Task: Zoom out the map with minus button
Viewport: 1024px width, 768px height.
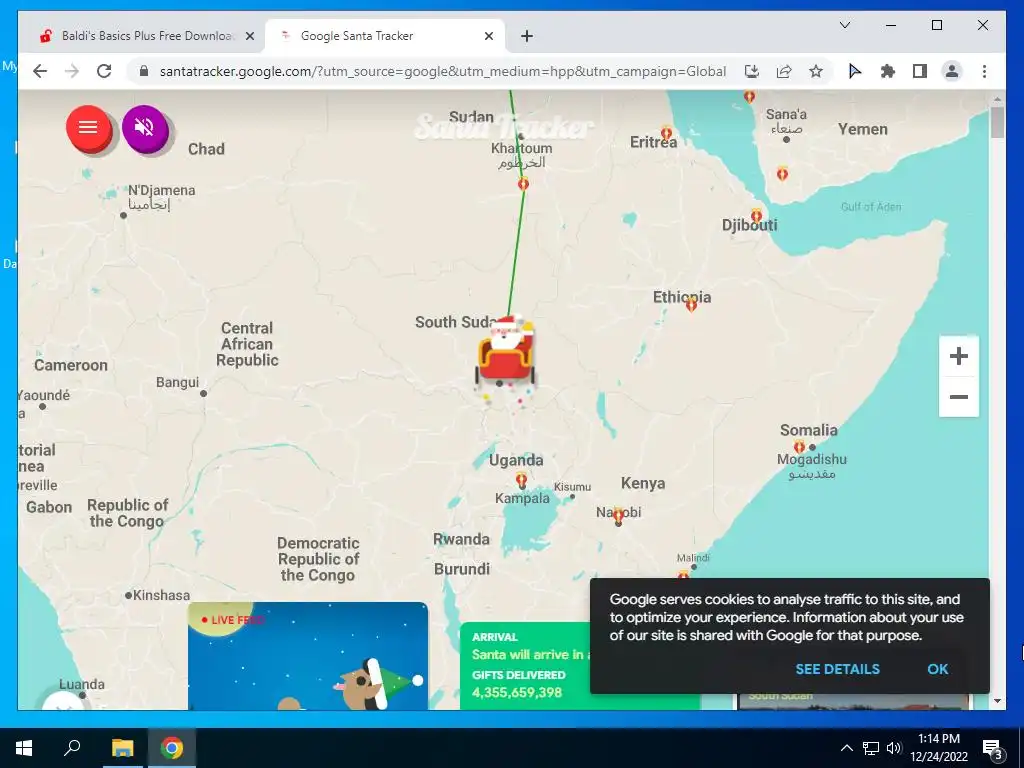Action: (x=959, y=397)
